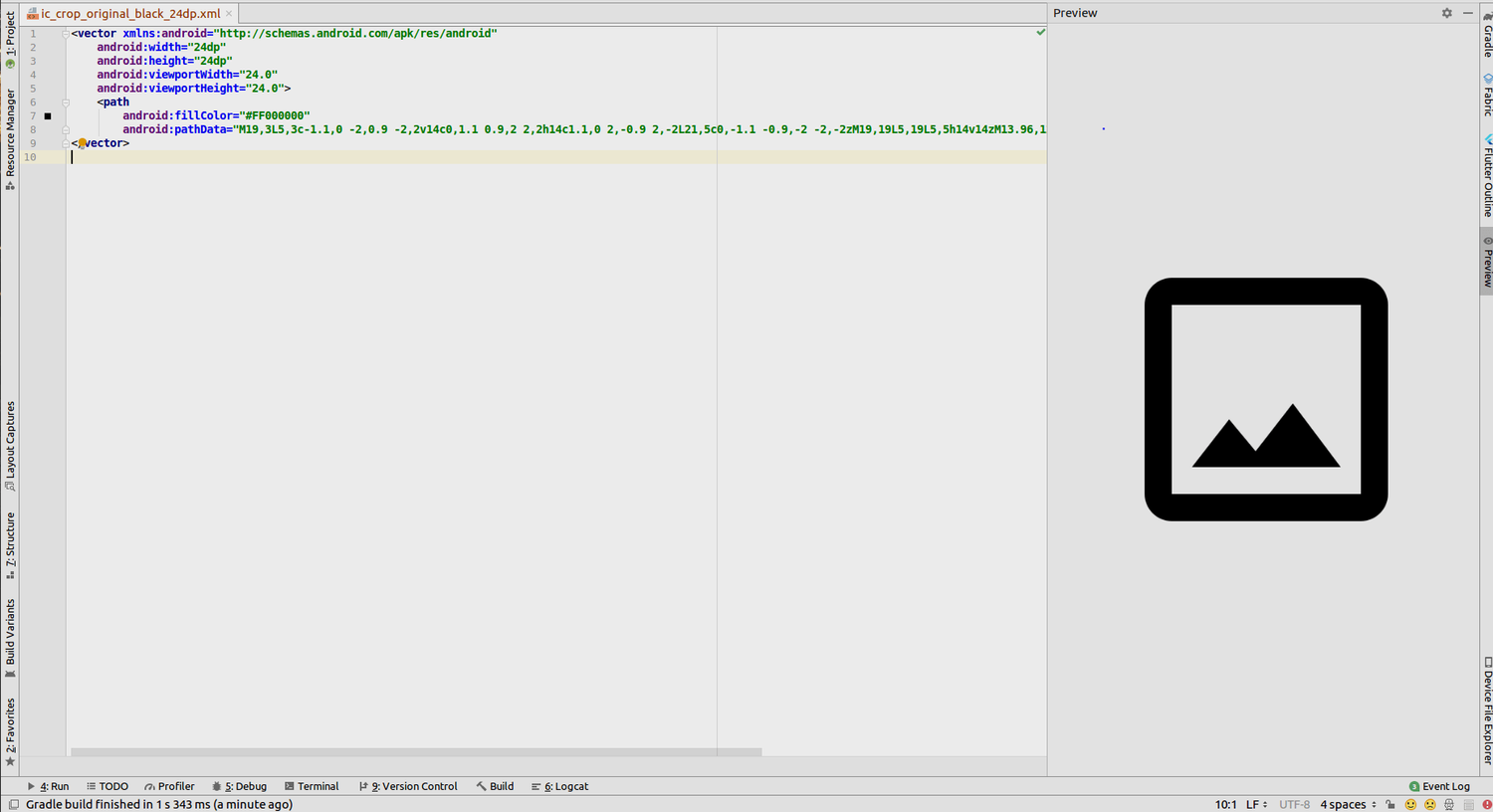Open the Build Variants side panel
This screenshot has height=812, width=1493.
[x=10, y=638]
